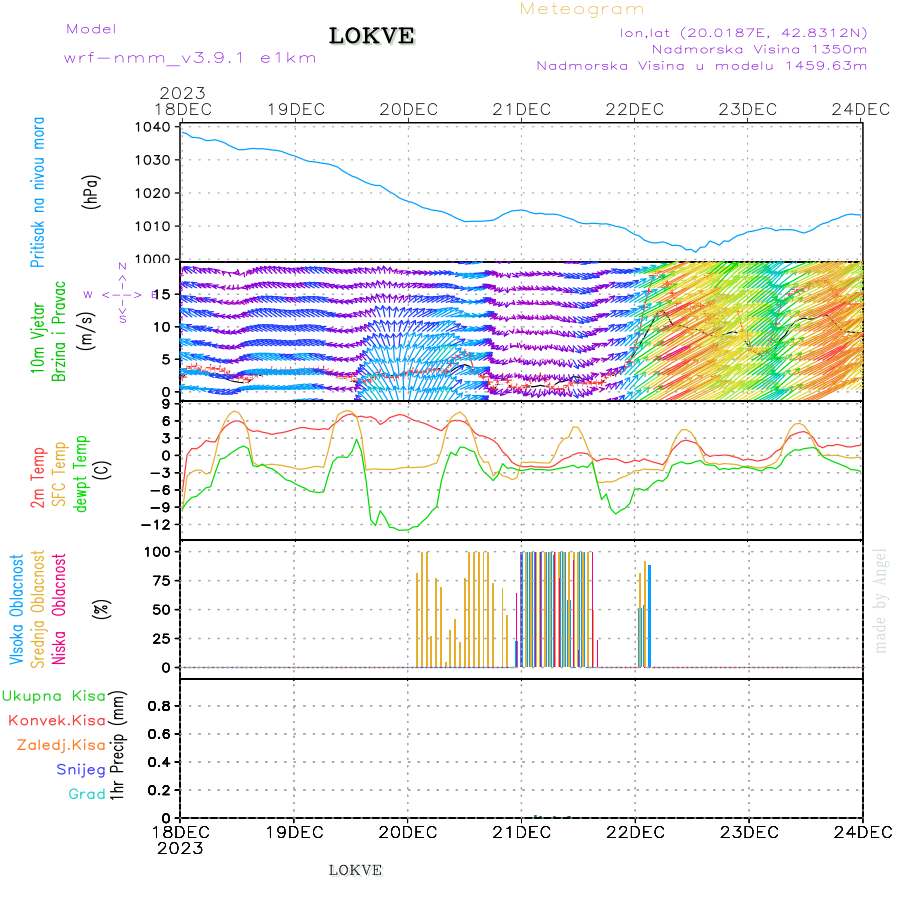
Task: Click the N-S-W-E compass direction legend
Action: [122, 294]
